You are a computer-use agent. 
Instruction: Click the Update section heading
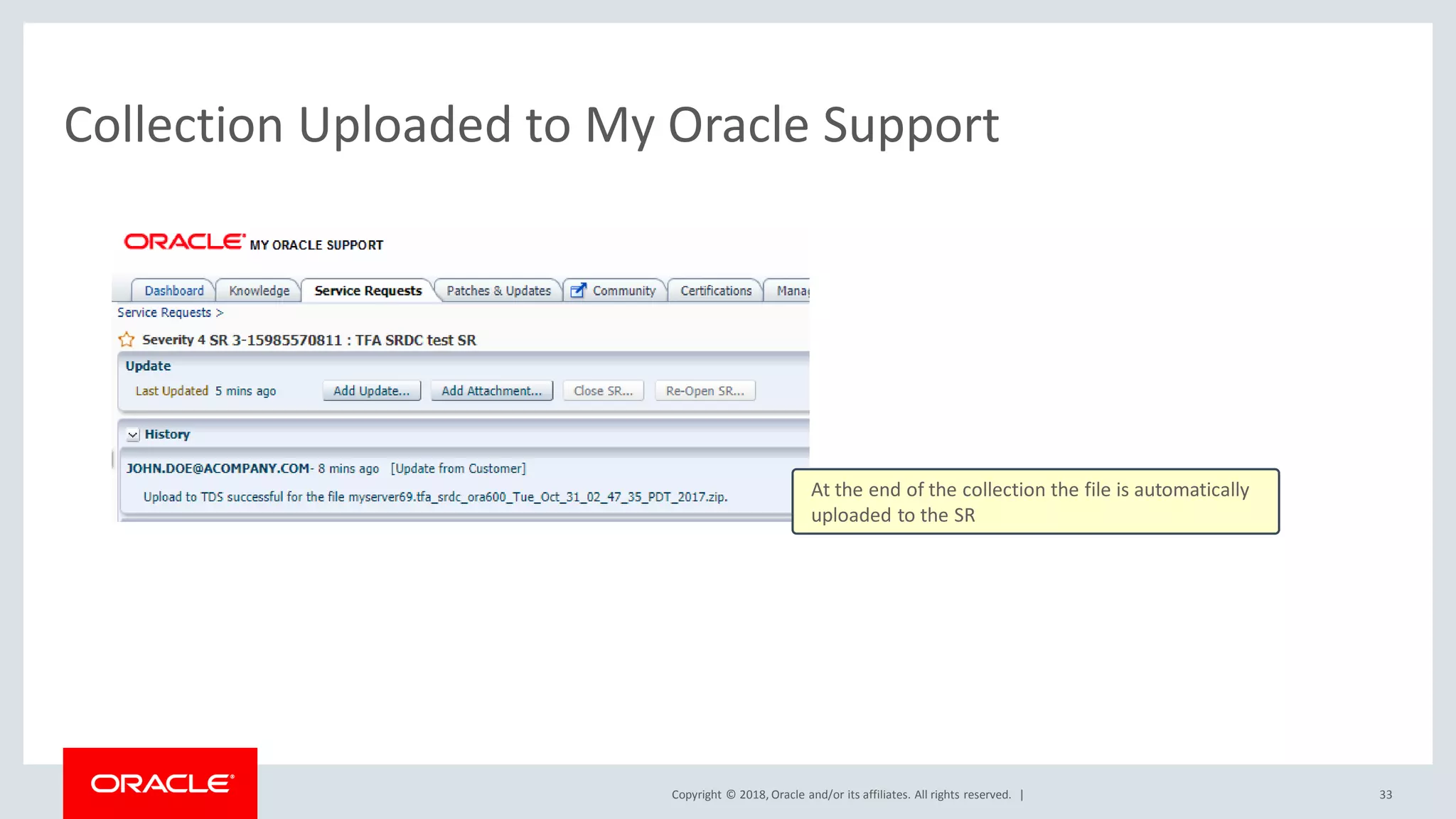tap(148, 366)
